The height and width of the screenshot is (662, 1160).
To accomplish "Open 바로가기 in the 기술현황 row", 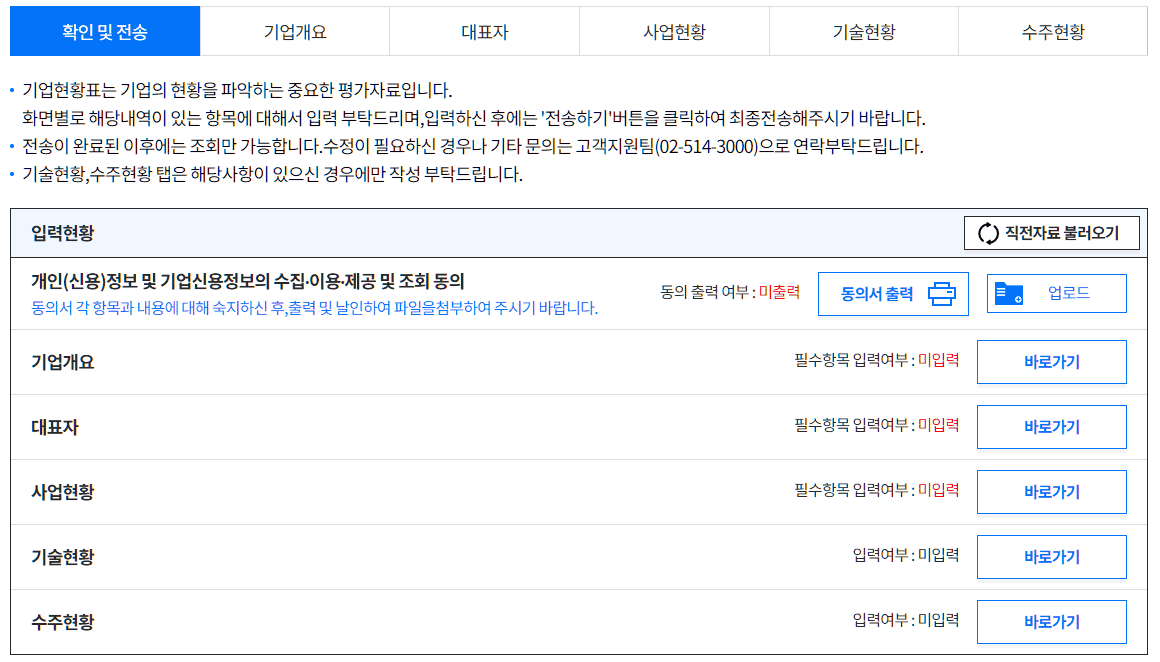I will pyautogui.click(x=1051, y=557).
